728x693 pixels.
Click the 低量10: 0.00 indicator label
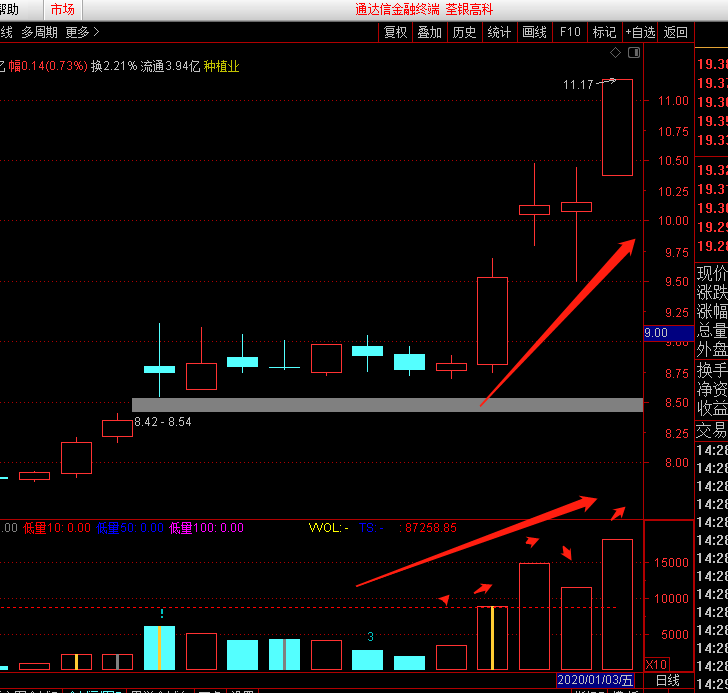tap(57, 528)
